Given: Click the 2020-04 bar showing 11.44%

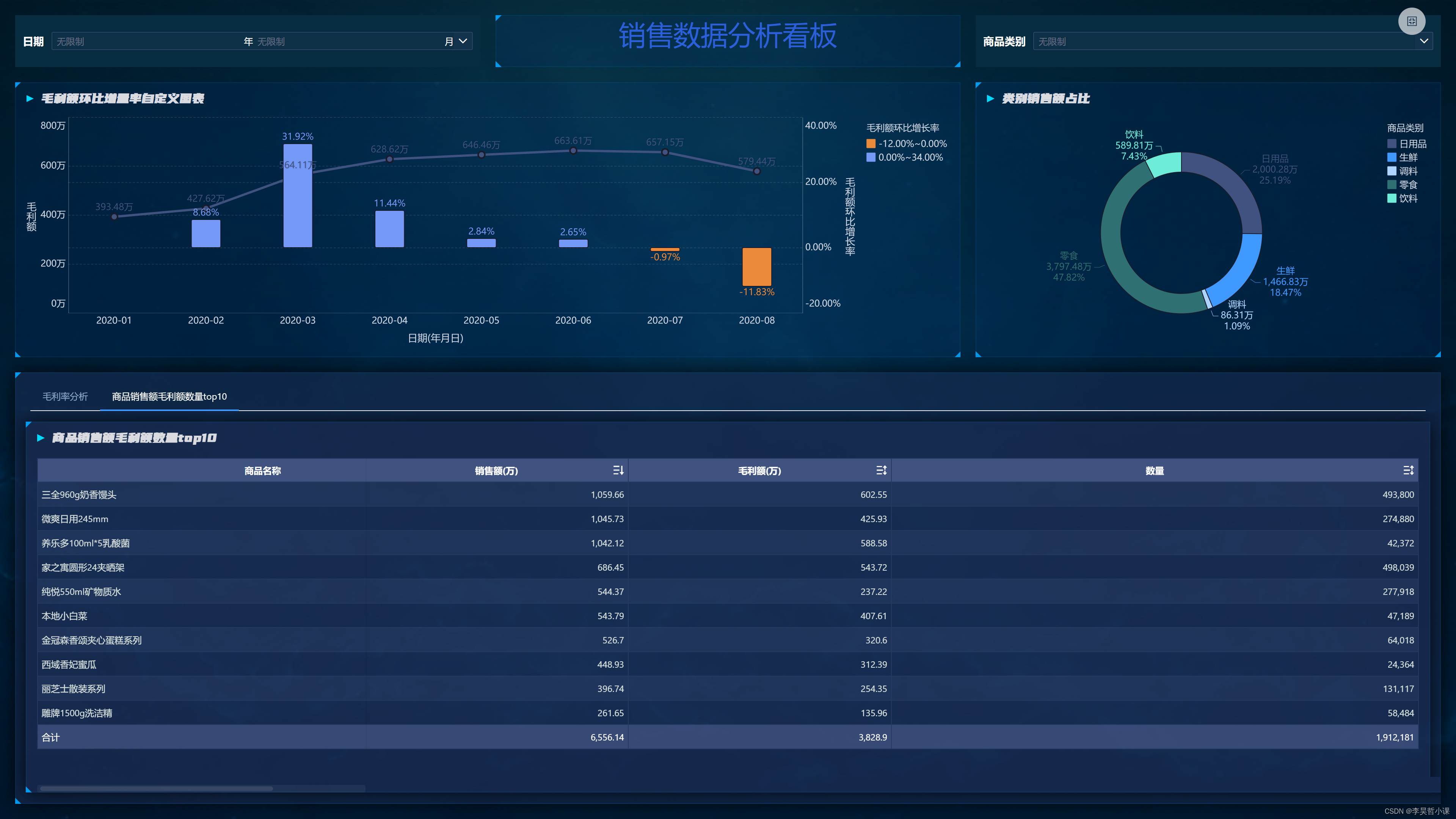Looking at the screenshot, I should coord(389,229).
